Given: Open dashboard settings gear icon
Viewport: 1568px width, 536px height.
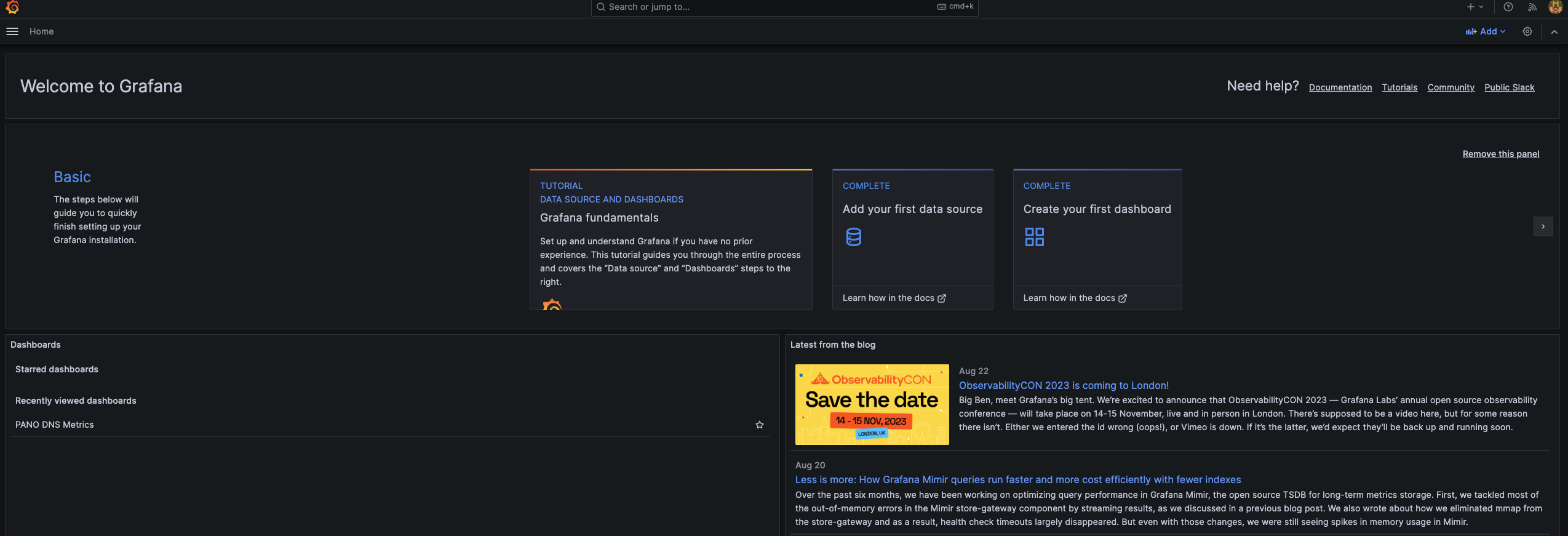Looking at the screenshot, I should pos(1527,31).
